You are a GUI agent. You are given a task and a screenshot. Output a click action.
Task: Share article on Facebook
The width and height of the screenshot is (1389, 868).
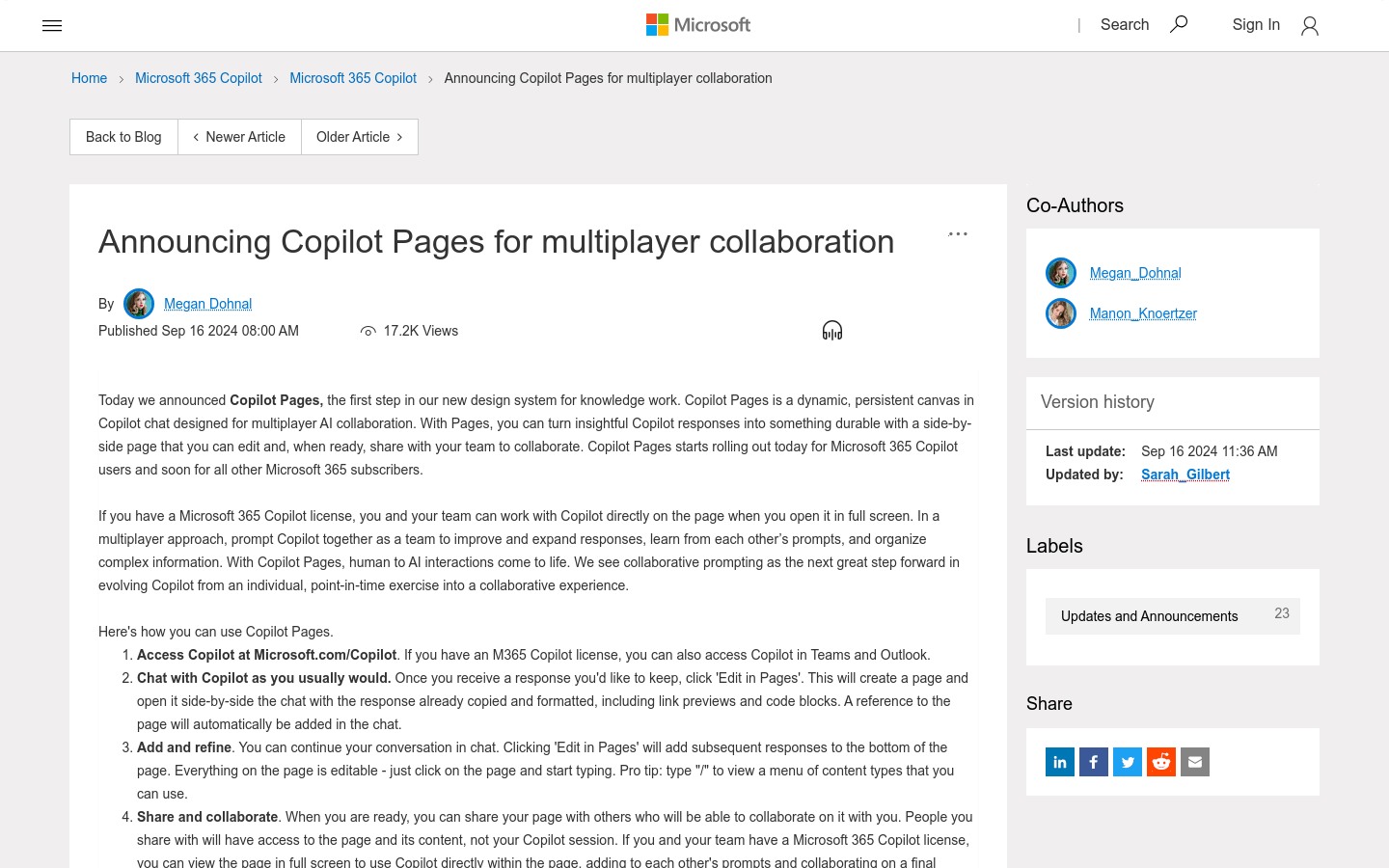tap(1094, 762)
